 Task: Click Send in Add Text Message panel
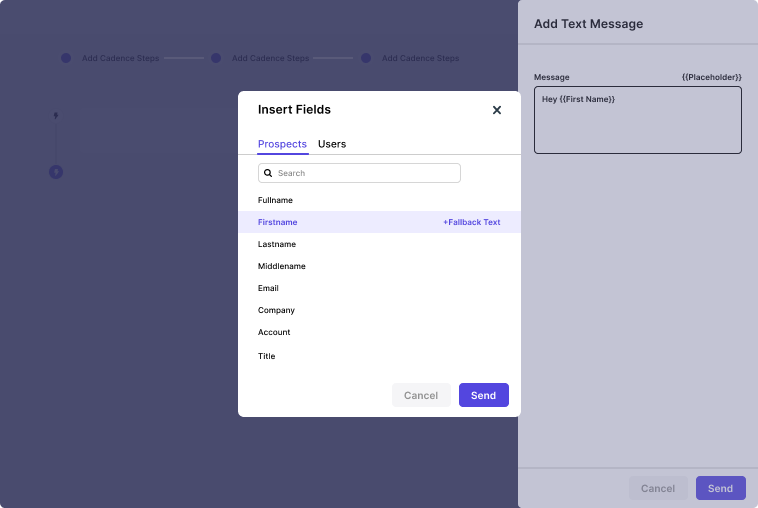(x=720, y=488)
